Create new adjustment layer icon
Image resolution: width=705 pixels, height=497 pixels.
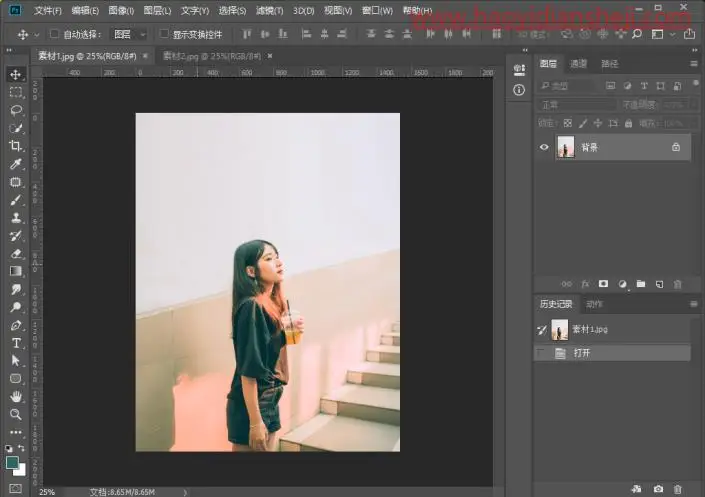pos(622,284)
